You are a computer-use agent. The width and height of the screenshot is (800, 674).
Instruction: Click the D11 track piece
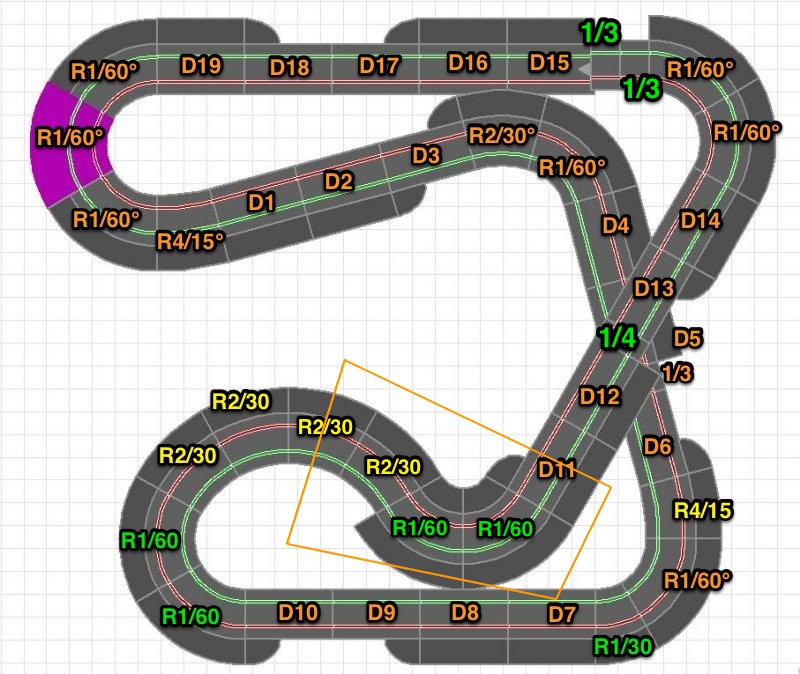pyautogui.click(x=557, y=468)
